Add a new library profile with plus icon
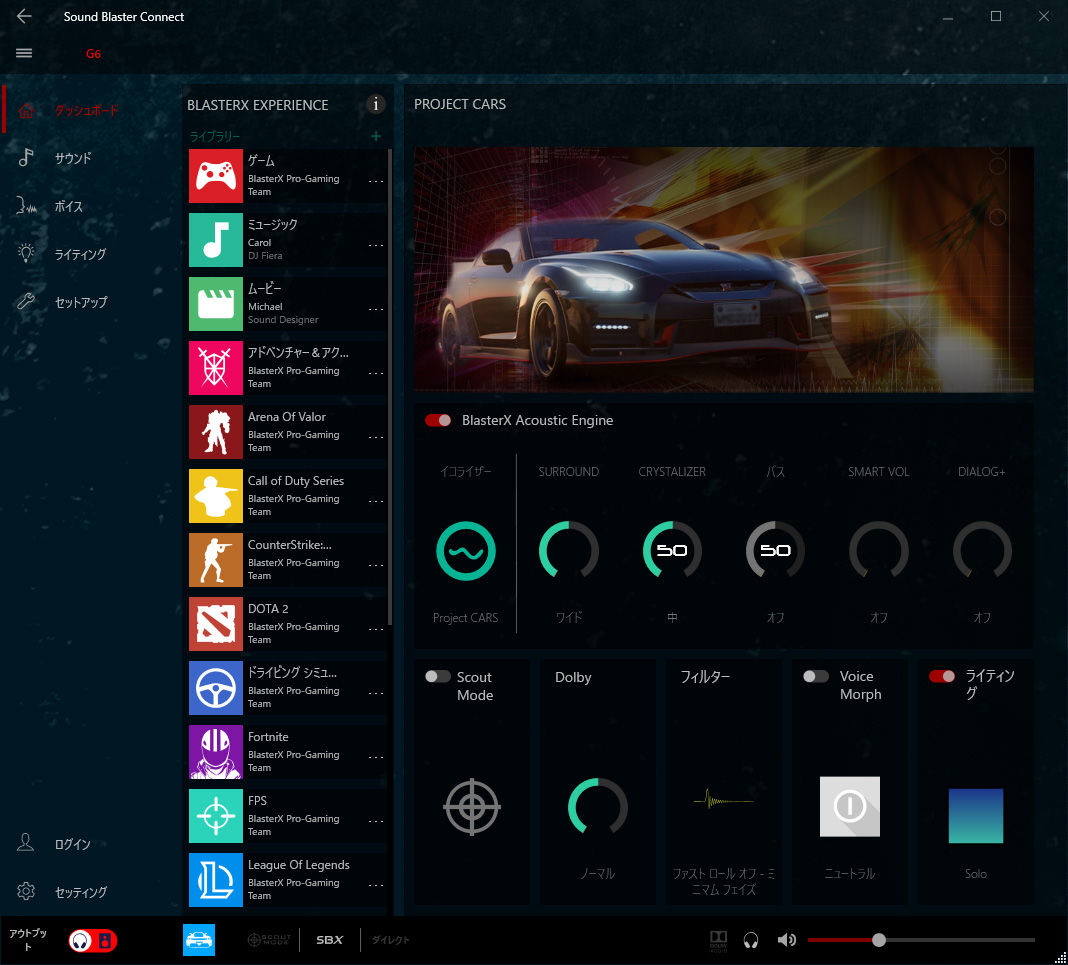This screenshot has height=965, width=1068. 376,136
